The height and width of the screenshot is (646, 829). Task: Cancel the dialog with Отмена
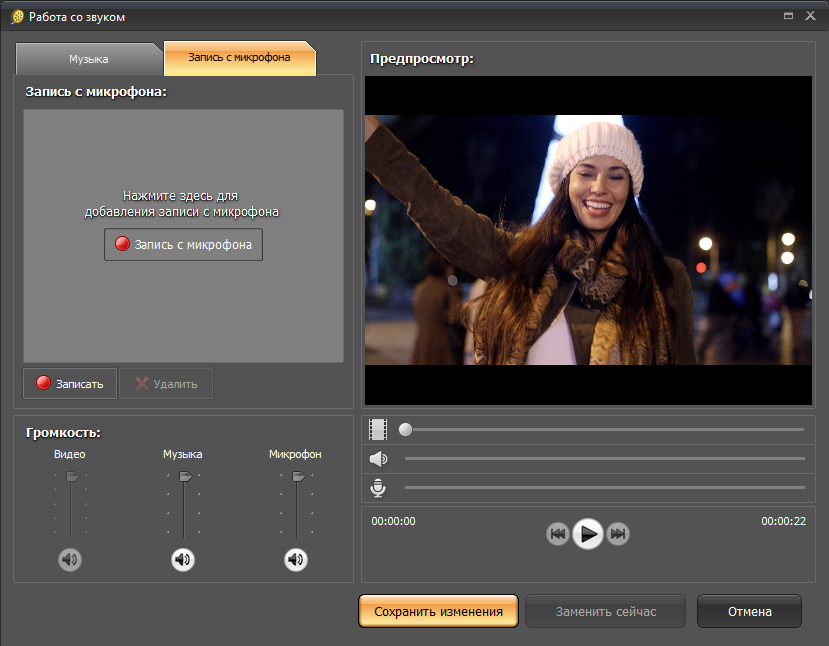pos(749,611)
